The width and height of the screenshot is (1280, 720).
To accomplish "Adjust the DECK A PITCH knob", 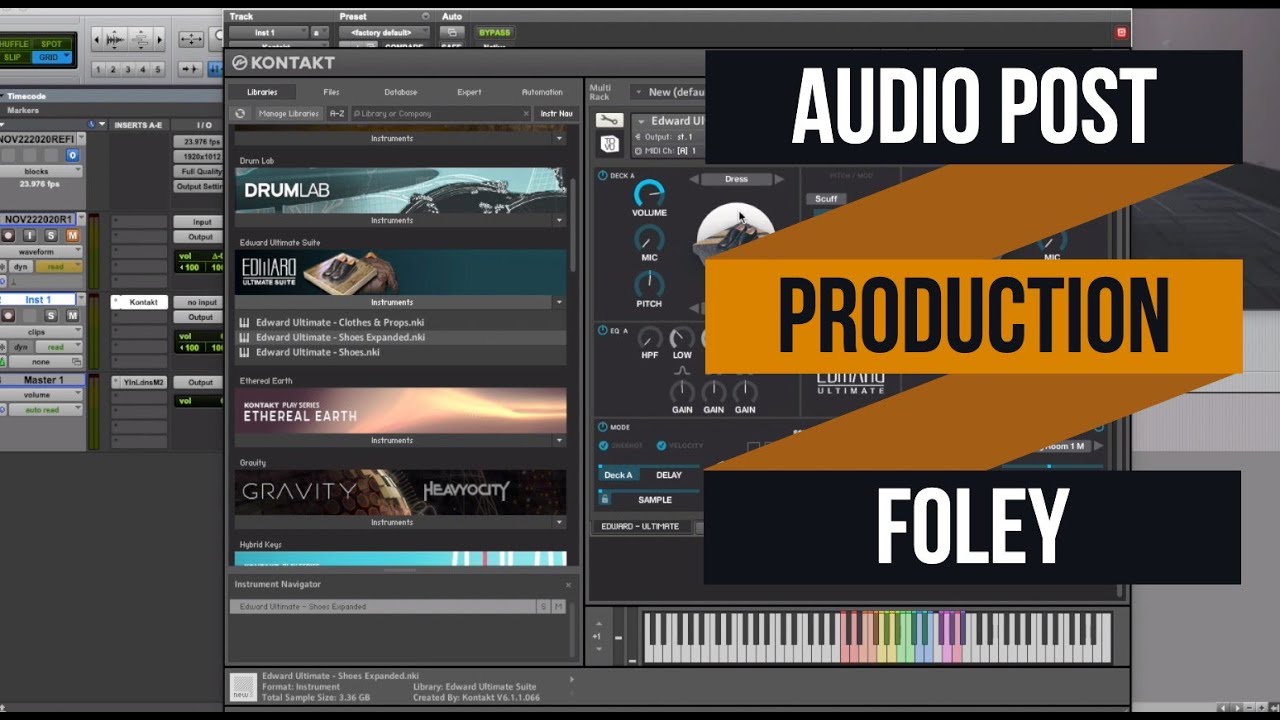I will click(x=649, y=284).
